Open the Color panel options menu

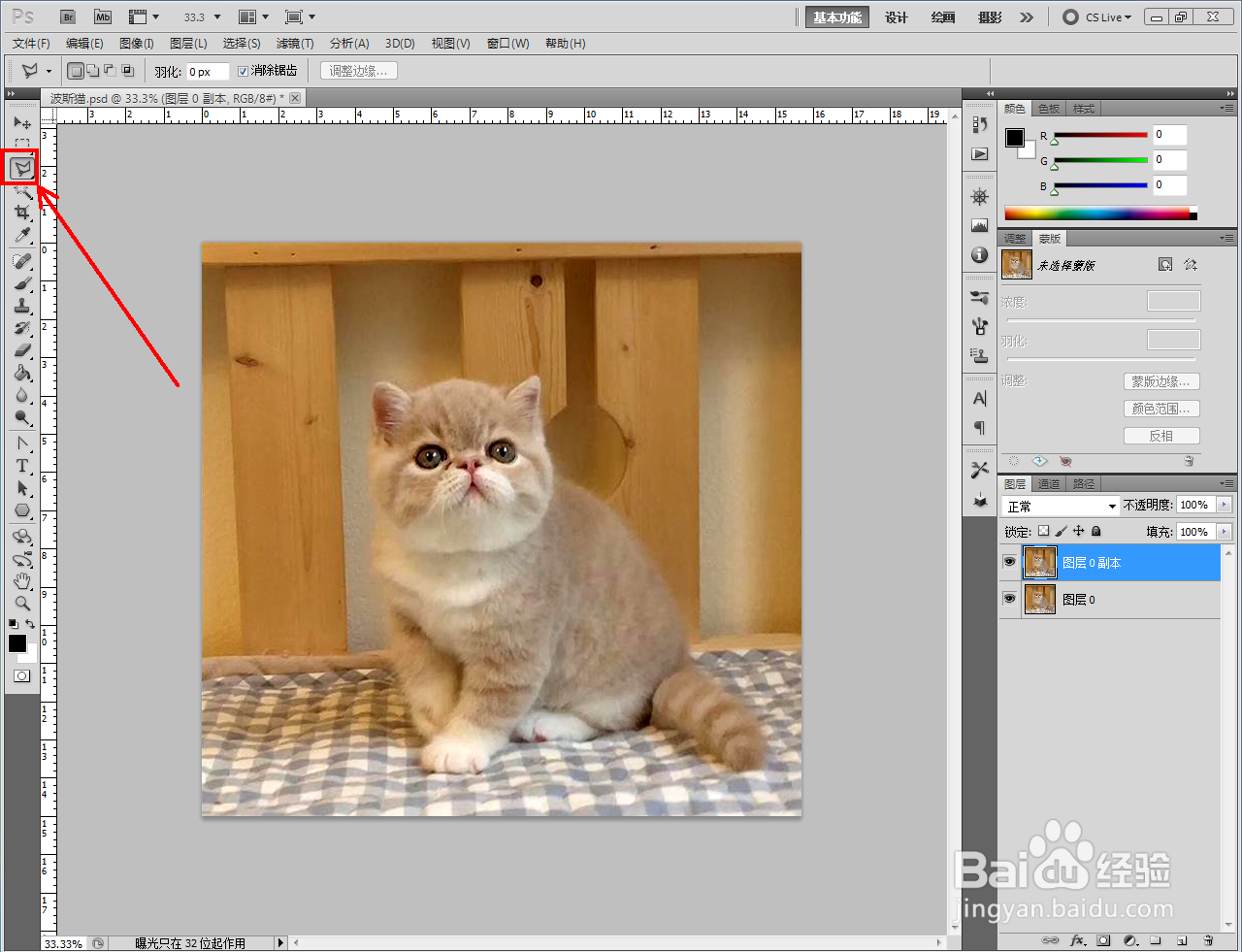click(x=1226, y=108)
